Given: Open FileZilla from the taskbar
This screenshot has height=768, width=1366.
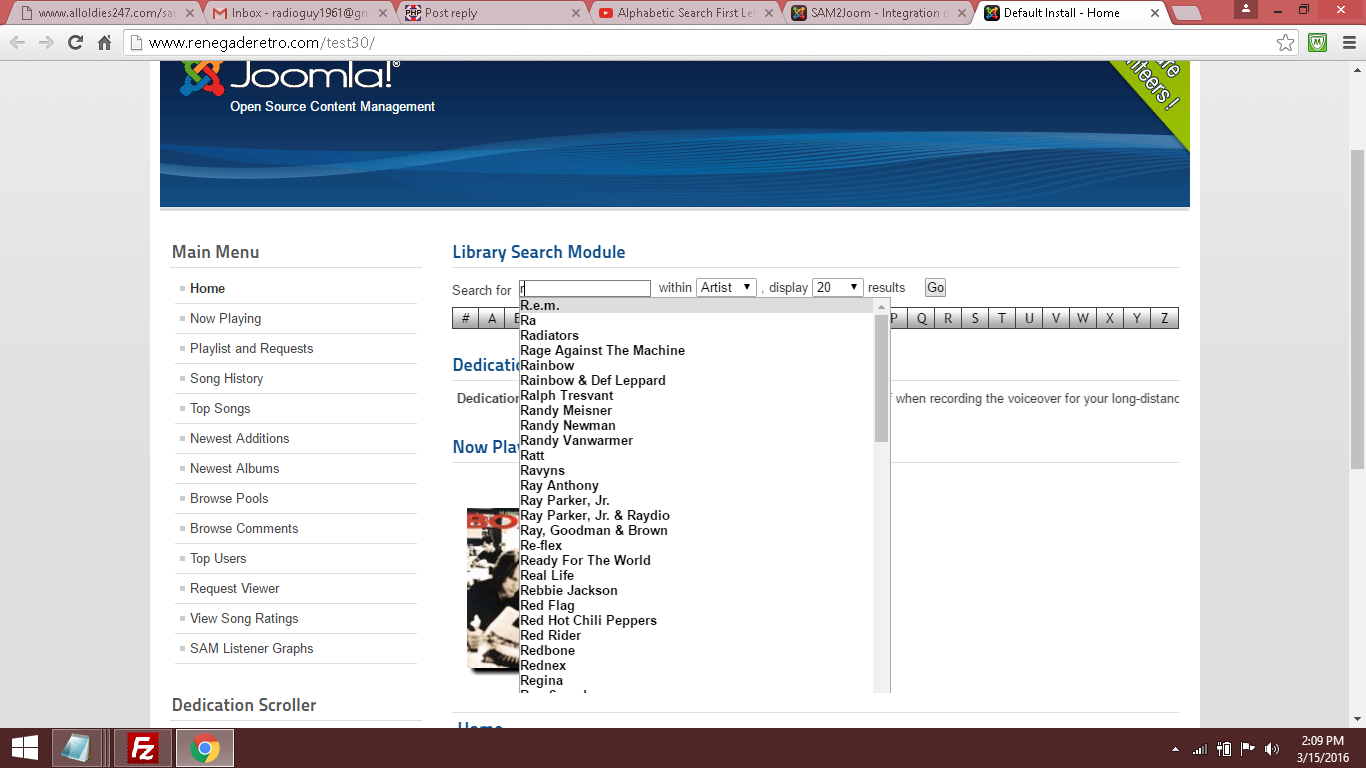Looking at the screenshot, I should 143,748.
